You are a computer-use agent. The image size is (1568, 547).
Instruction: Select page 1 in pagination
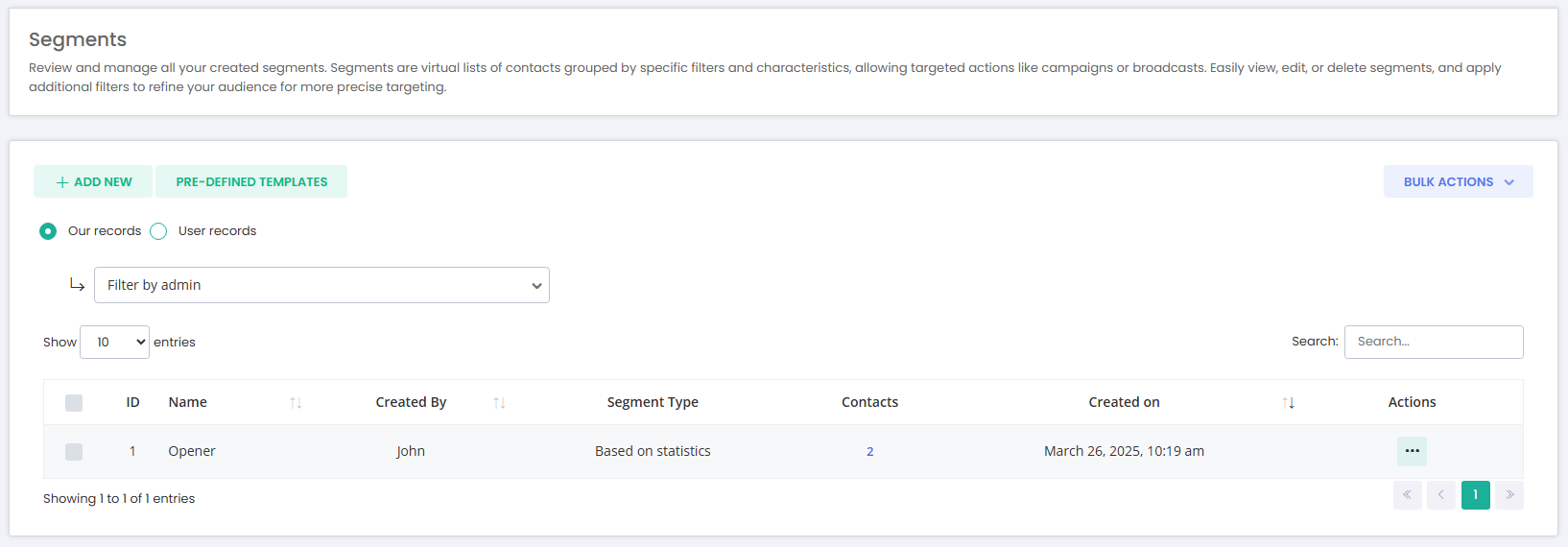(1476, 495)
